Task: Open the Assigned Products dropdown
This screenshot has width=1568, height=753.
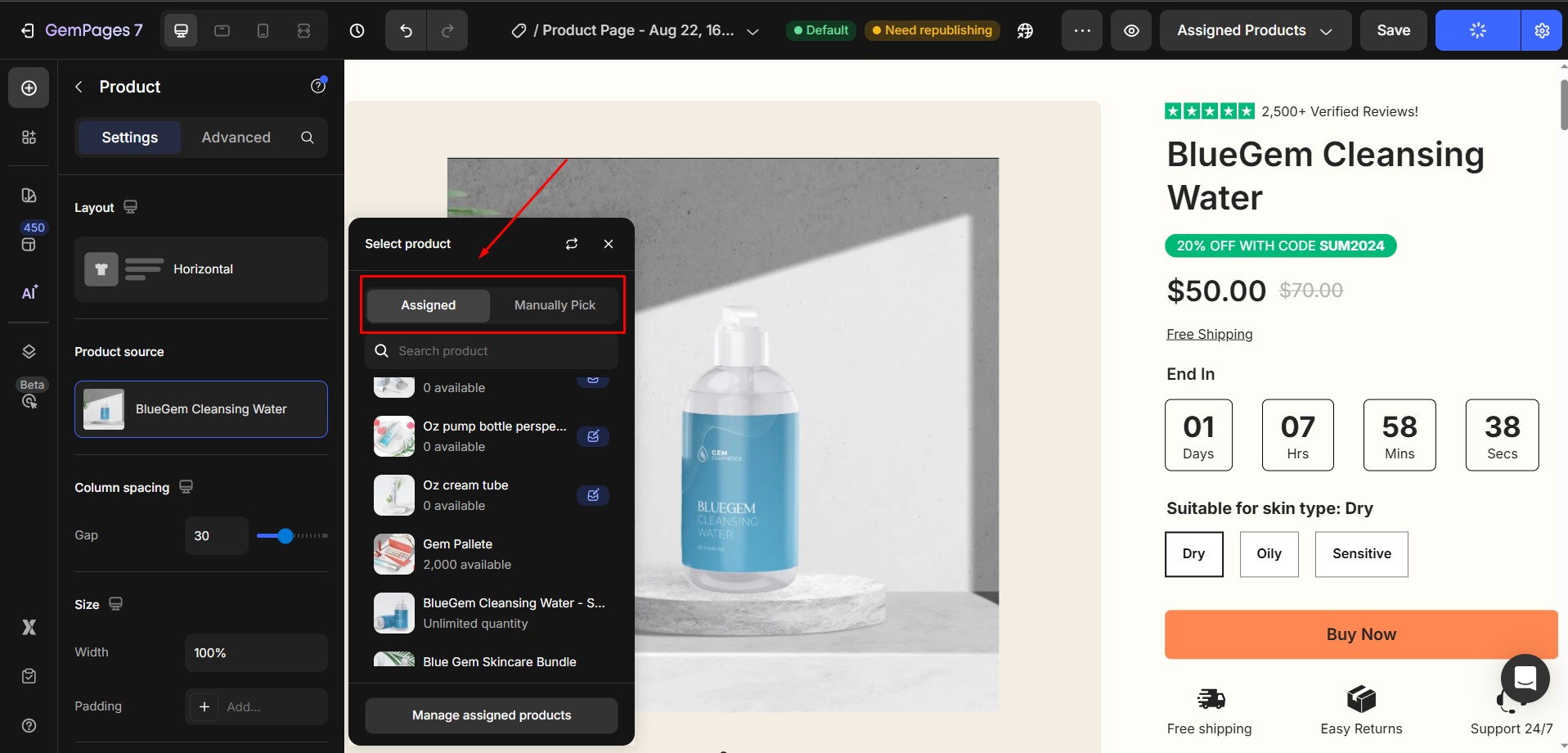Action: click(1254, 30)
